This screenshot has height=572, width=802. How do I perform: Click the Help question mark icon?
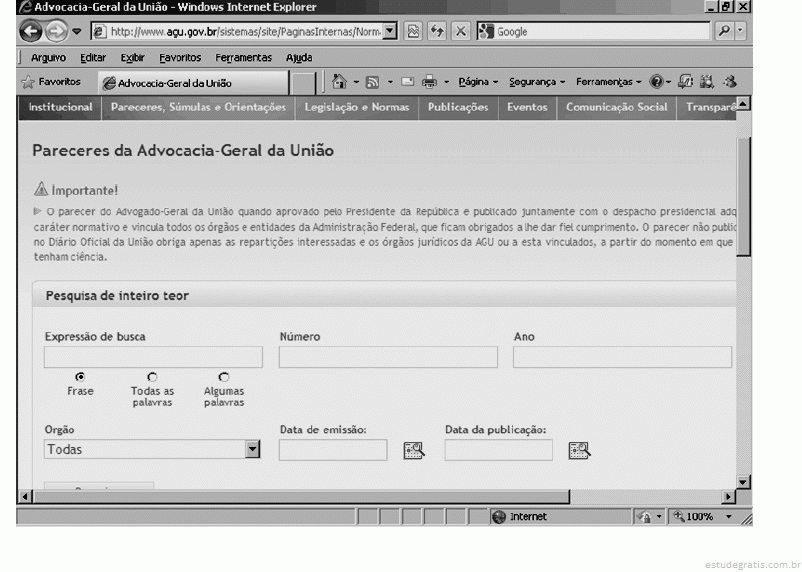click(x=657, y=82)
